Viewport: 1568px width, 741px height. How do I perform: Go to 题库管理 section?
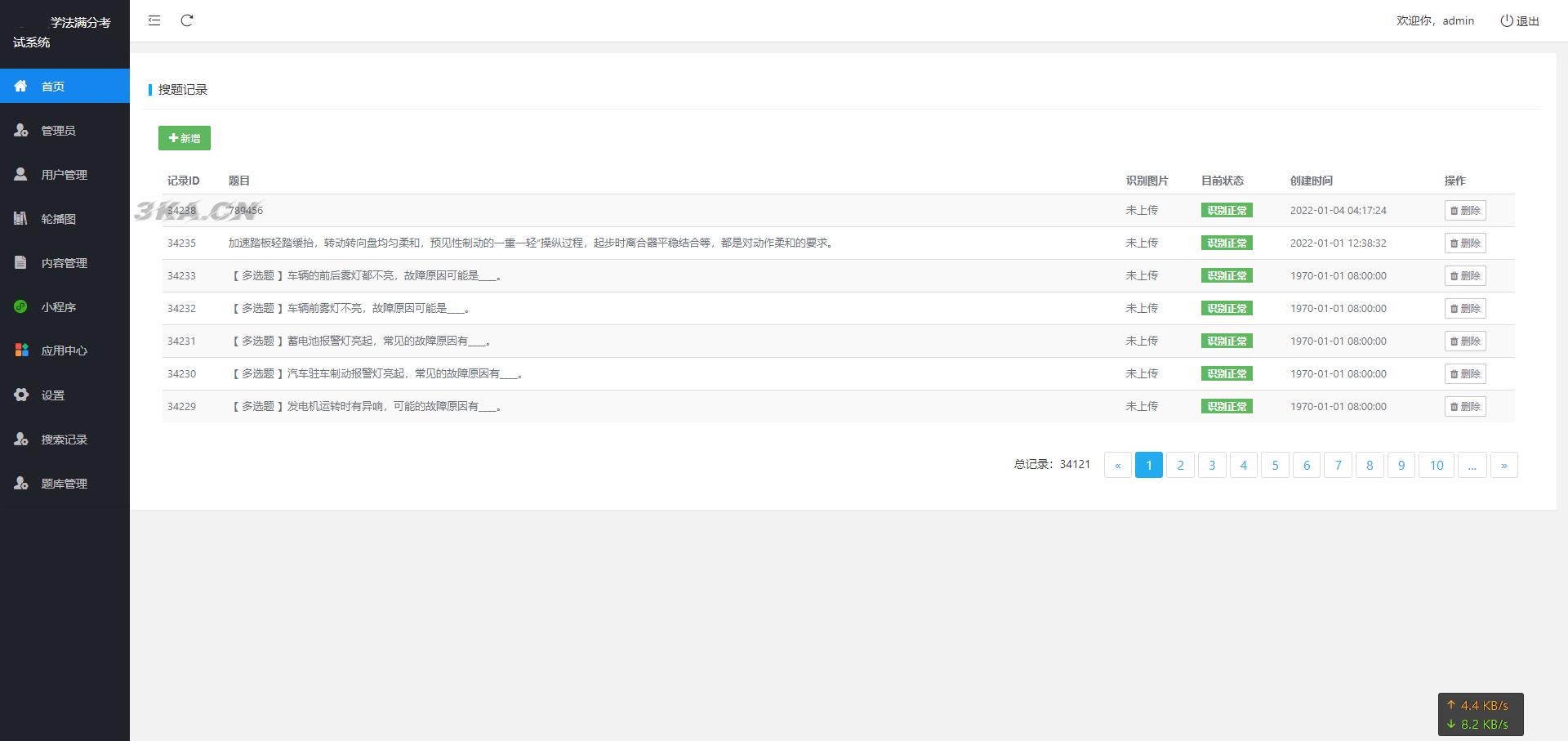(64, 484)
